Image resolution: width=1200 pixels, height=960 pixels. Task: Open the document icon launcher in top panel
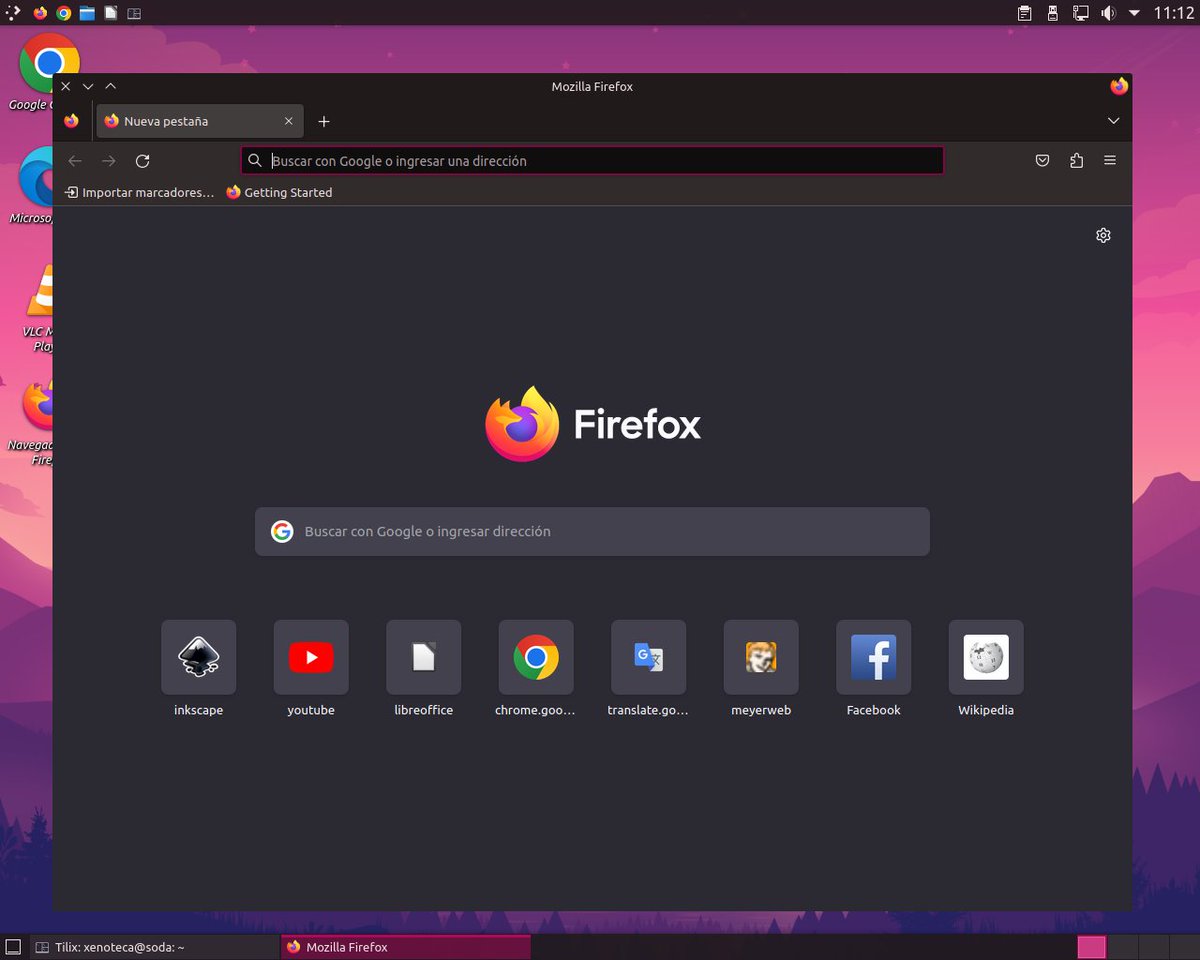pyautogui.click(x=111, y=13)
